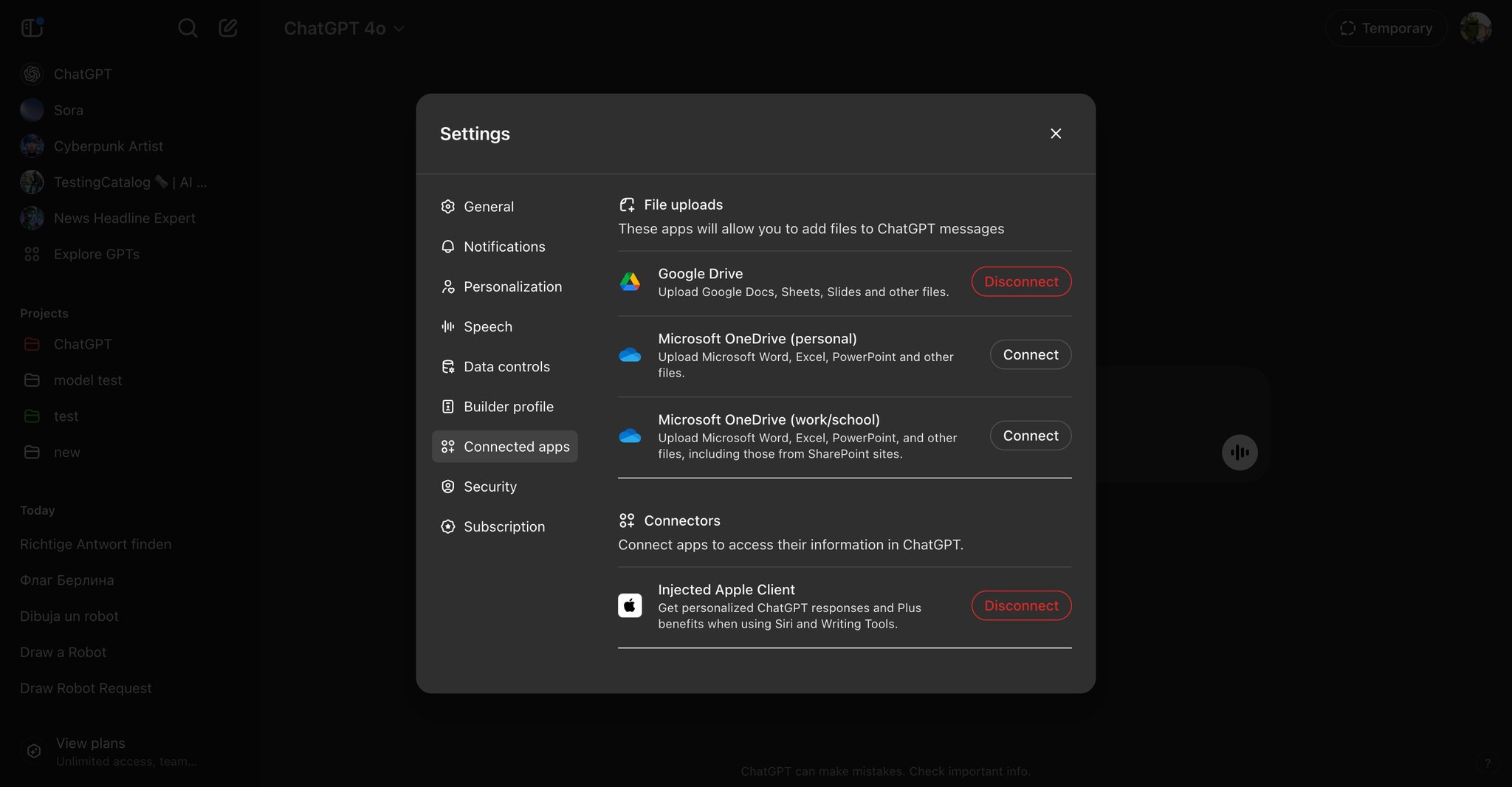Click the OneDrive (personal) cloud icon
Viewport: 1512px width, 787px height.
click(630, 355)
